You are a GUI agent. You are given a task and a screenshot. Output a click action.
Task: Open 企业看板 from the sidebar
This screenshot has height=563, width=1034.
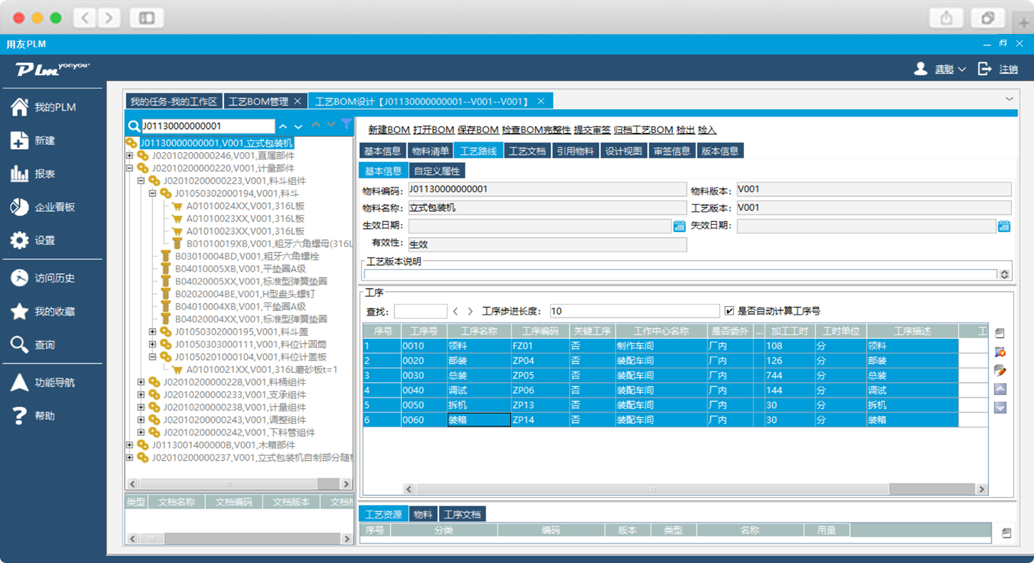(x=54, y=207)
